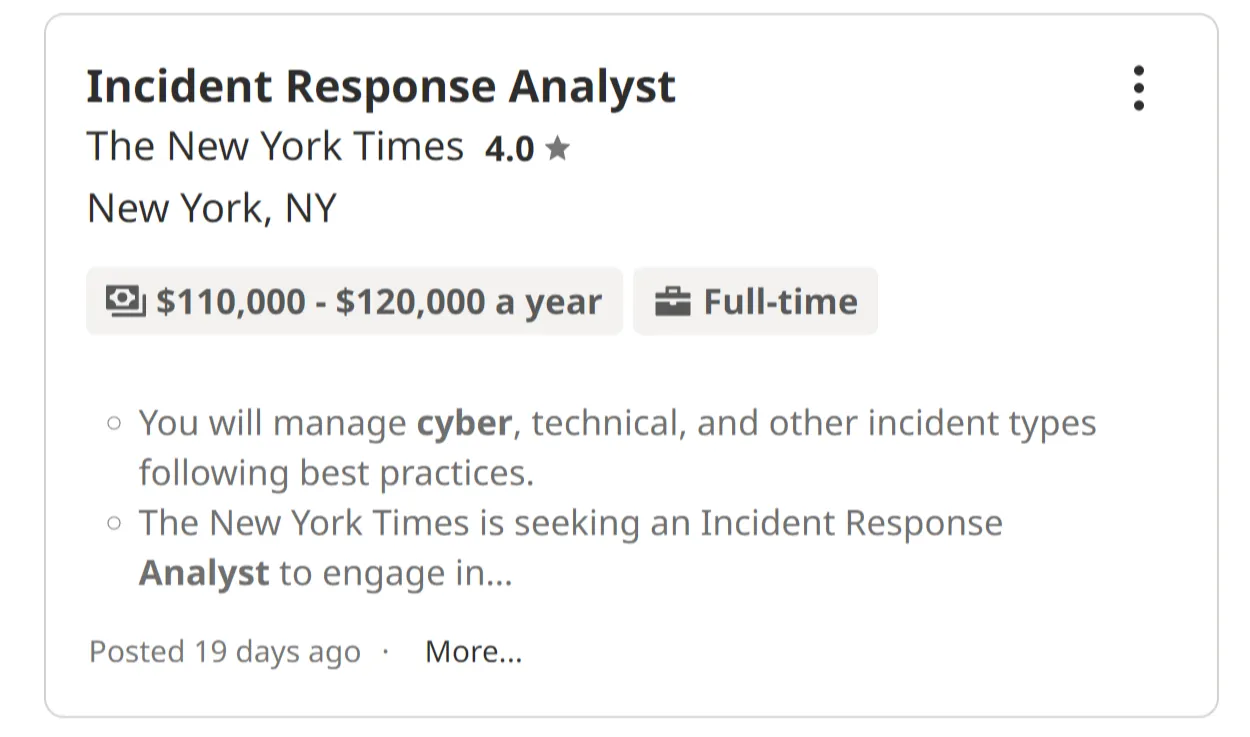This screenshot has height=737, width=1250.
Task: Click first snippet's hollow bullet marker
Action: (114, 423)
